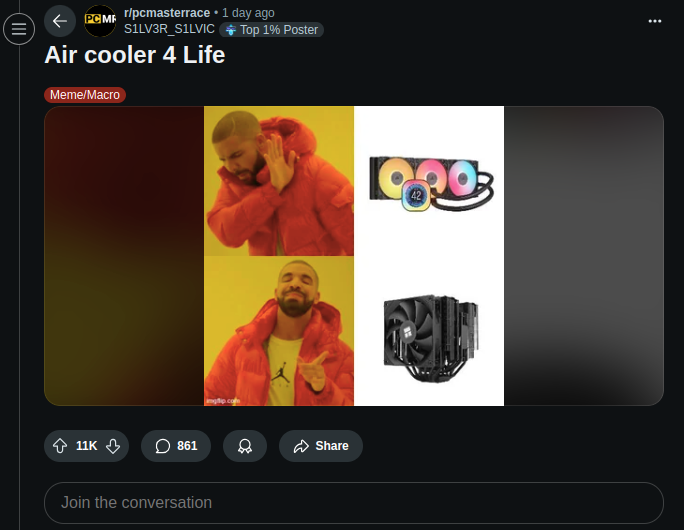Click the back arrow button
This screenshot has height=530, width=684.
(x=60, y=21)
